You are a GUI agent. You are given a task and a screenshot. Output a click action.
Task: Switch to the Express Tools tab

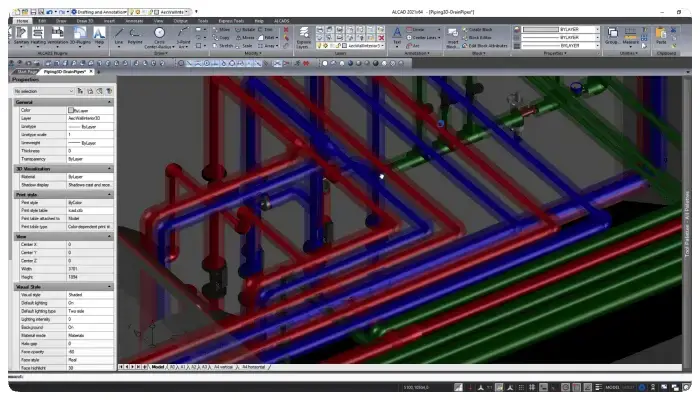[231, 21]
